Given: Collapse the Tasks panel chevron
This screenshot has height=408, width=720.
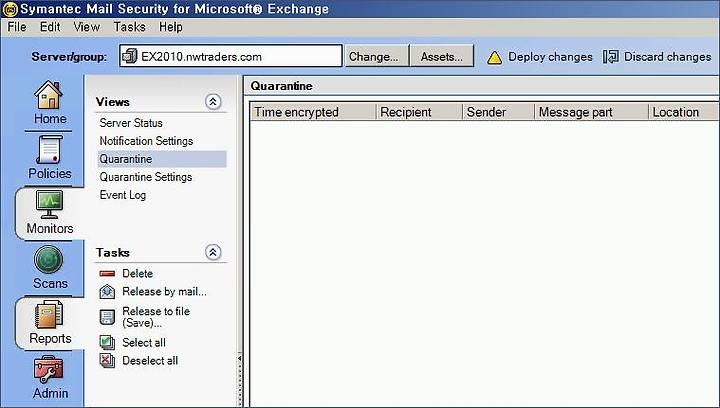Looking at the screenshot, I should click(x=213, y=252).
